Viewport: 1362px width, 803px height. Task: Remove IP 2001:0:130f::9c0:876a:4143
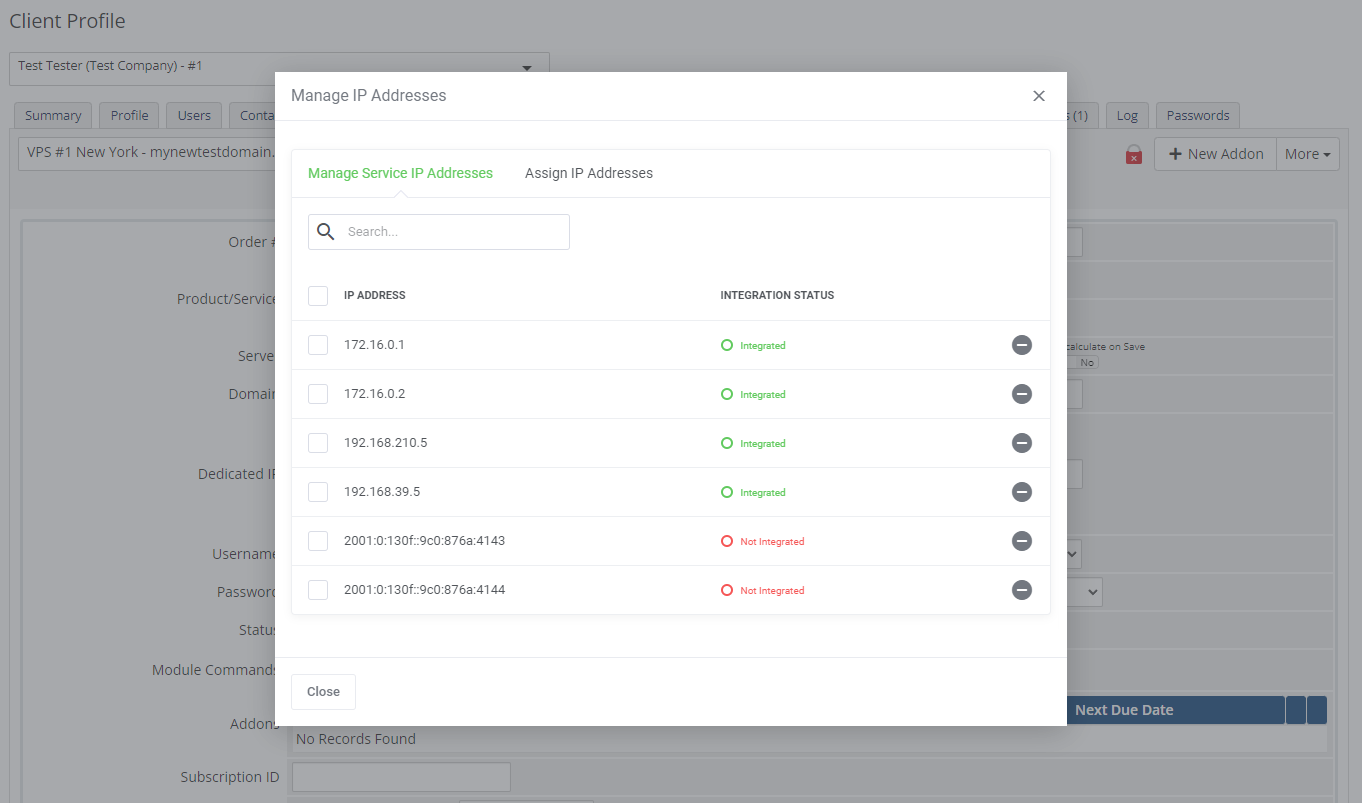click(1021, 540)
